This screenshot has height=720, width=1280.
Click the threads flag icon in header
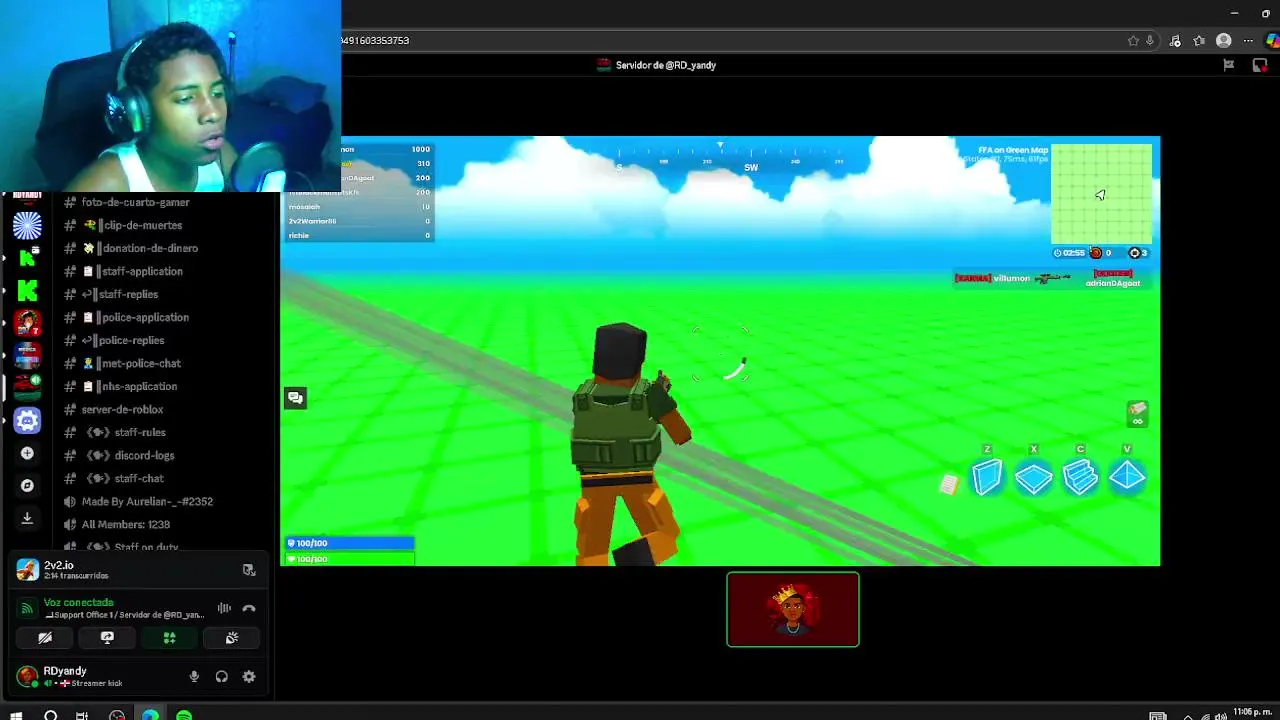1229,65
